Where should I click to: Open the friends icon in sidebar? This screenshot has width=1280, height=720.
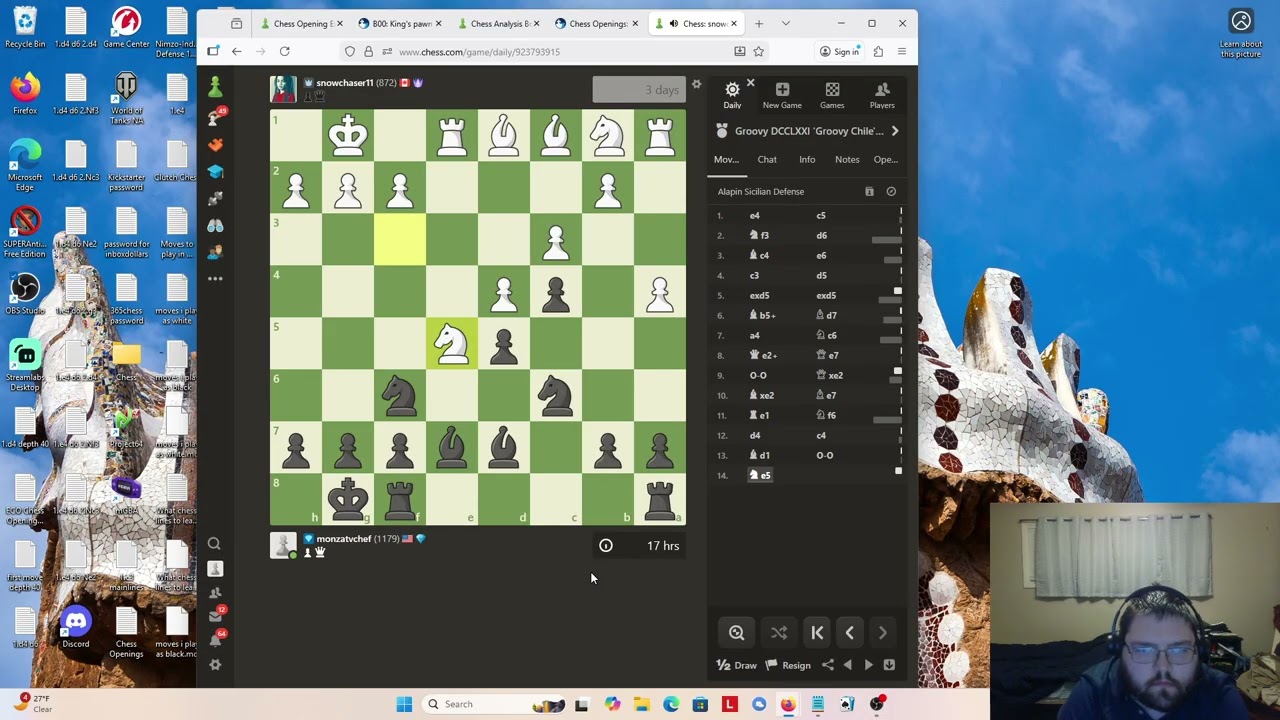pyautogui.click(x=215, y=592)
